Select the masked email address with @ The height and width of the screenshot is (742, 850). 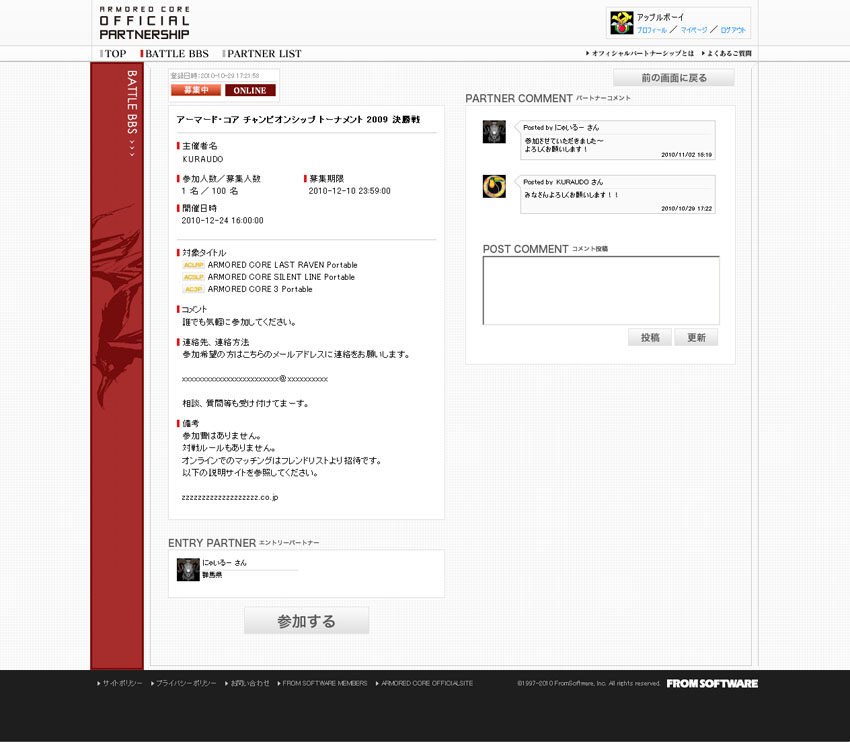255,379
